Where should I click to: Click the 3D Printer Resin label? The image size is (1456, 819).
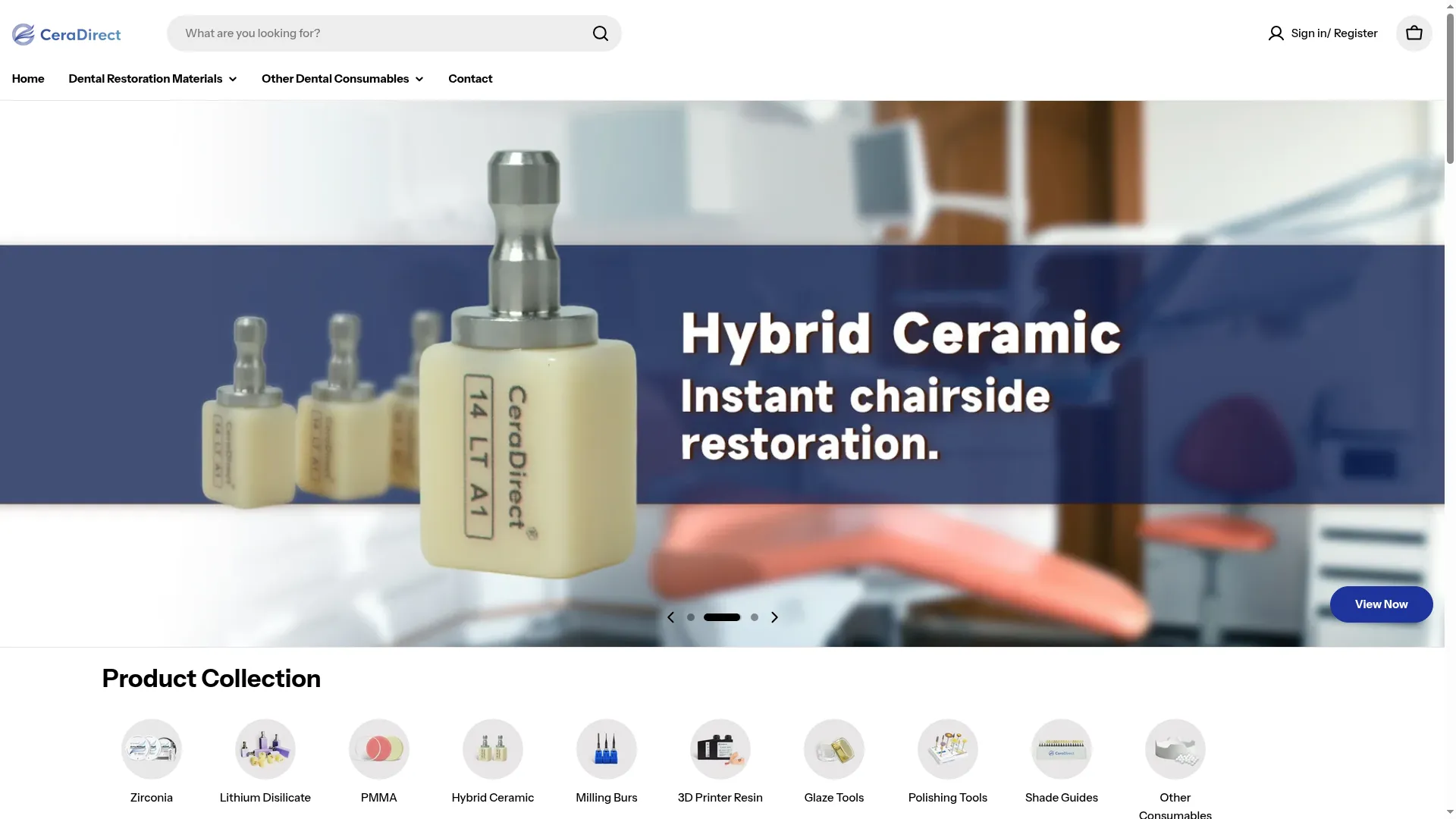[720, 798]
